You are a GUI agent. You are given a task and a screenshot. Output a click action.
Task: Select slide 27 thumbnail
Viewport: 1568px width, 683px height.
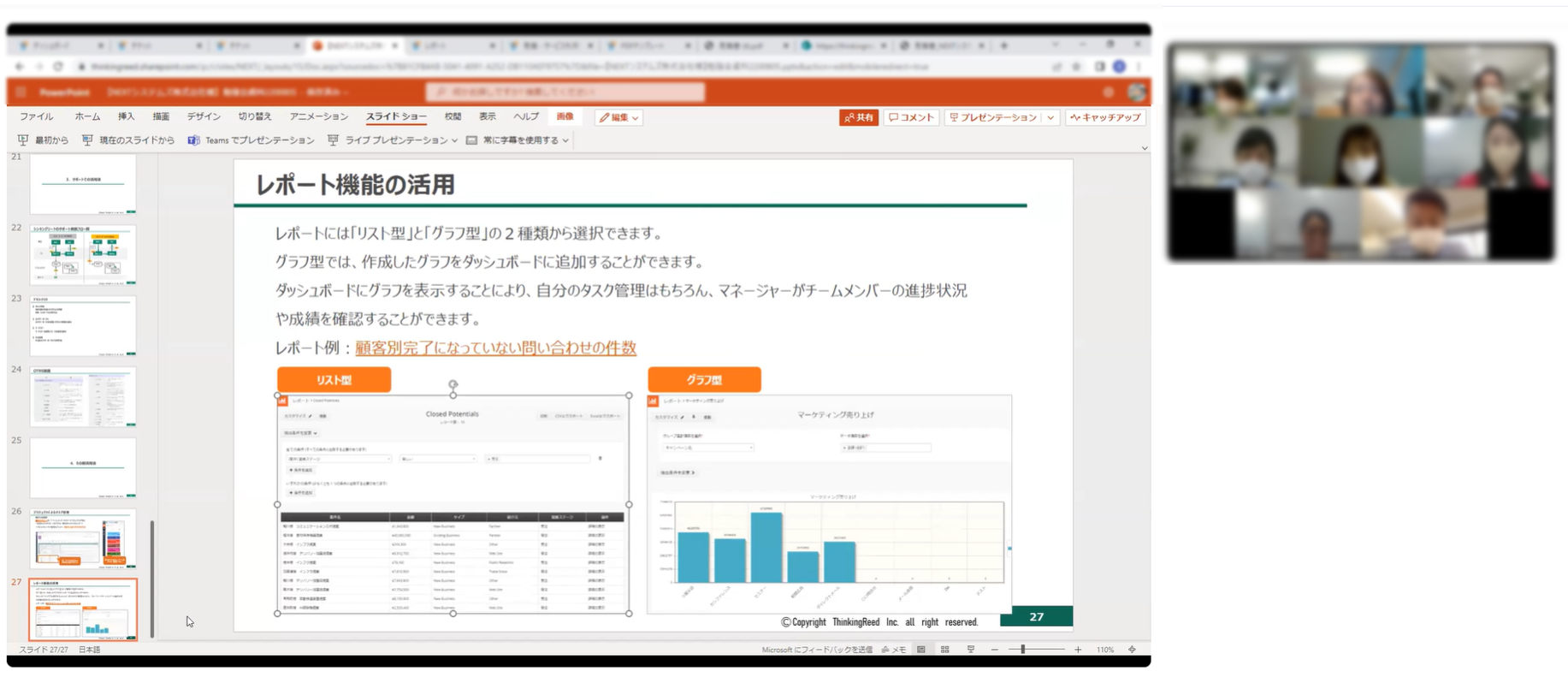(x=83, y=609)
